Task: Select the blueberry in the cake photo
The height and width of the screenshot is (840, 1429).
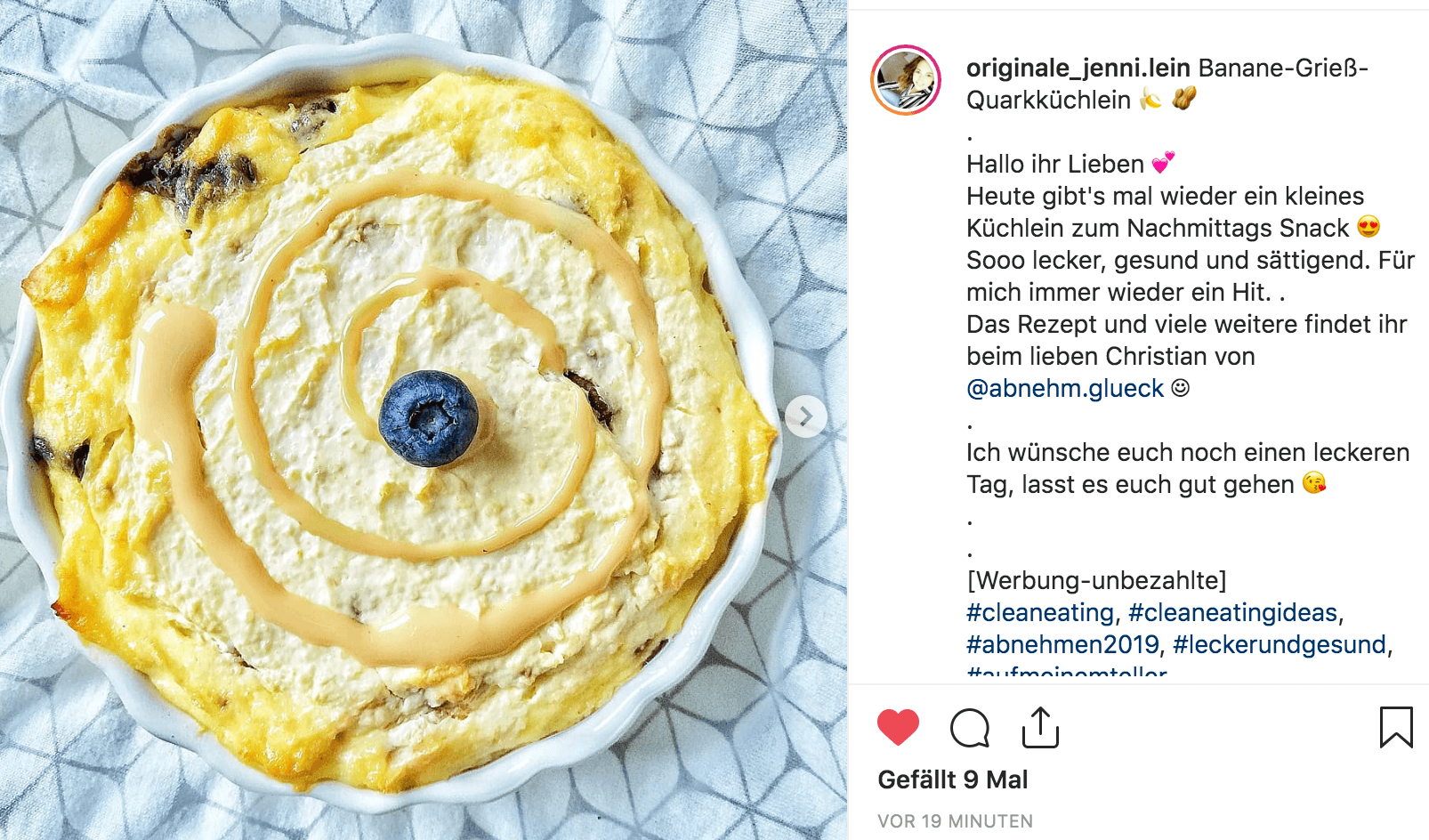Action: click(428, 418)
